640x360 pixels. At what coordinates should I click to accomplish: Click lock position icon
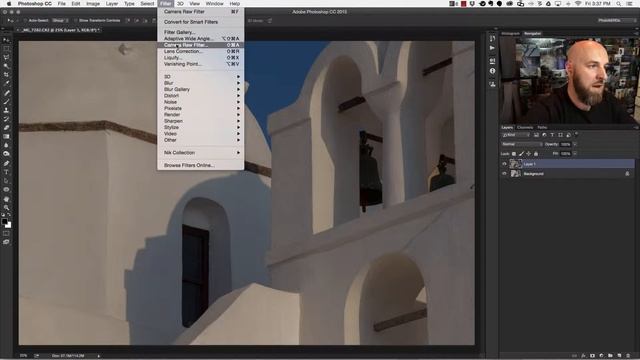(529, 153)
